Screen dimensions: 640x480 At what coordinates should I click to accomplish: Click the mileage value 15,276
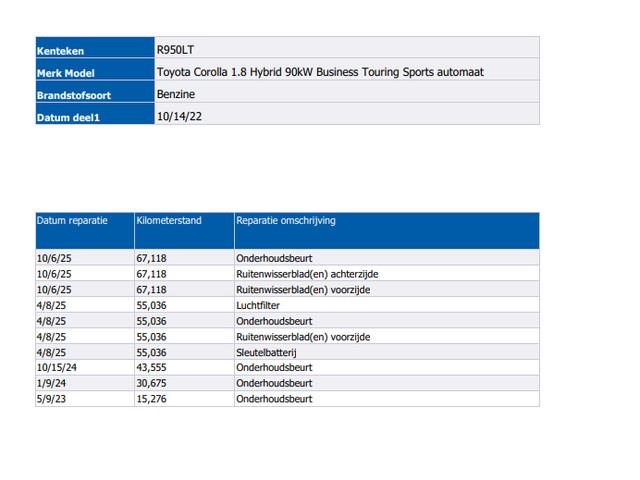coord(151,399)
